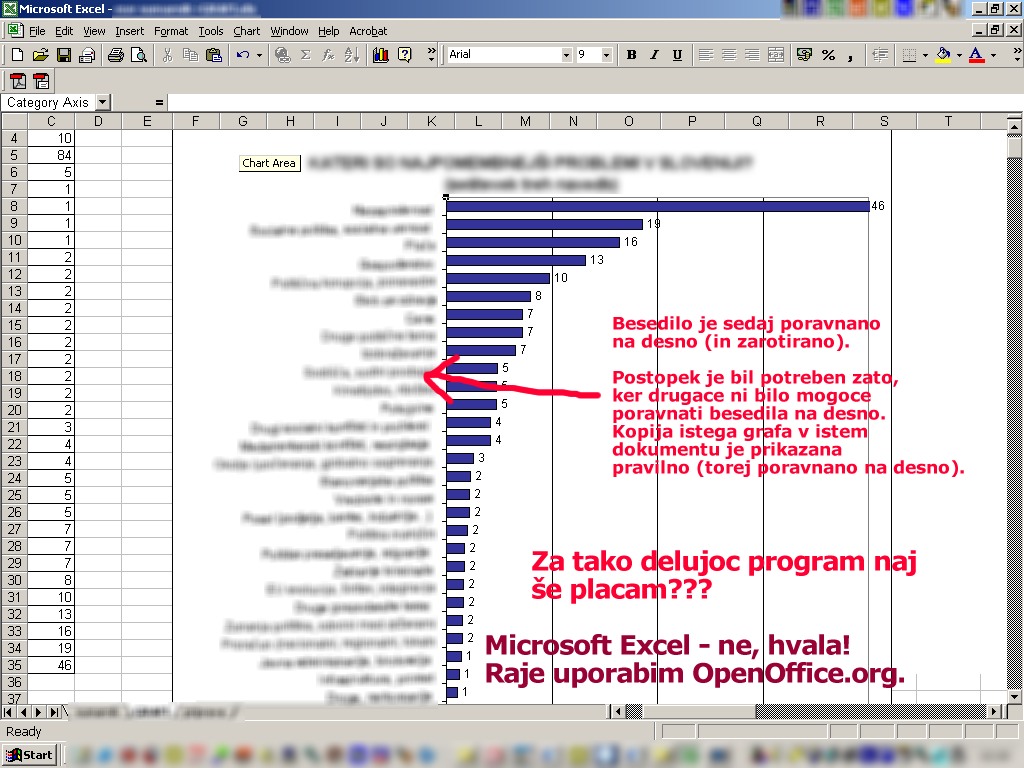Toggle Underline formatting
1024x768 pixels.
click(677, 55)
